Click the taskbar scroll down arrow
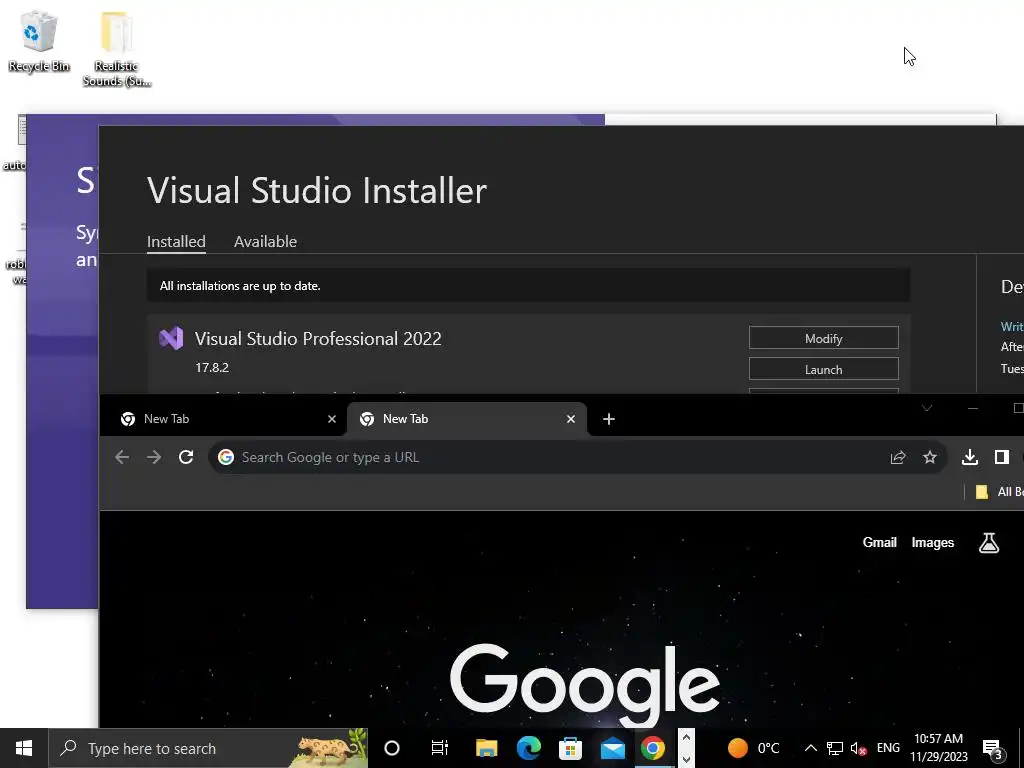1024x768 pixels. point(686,759)
